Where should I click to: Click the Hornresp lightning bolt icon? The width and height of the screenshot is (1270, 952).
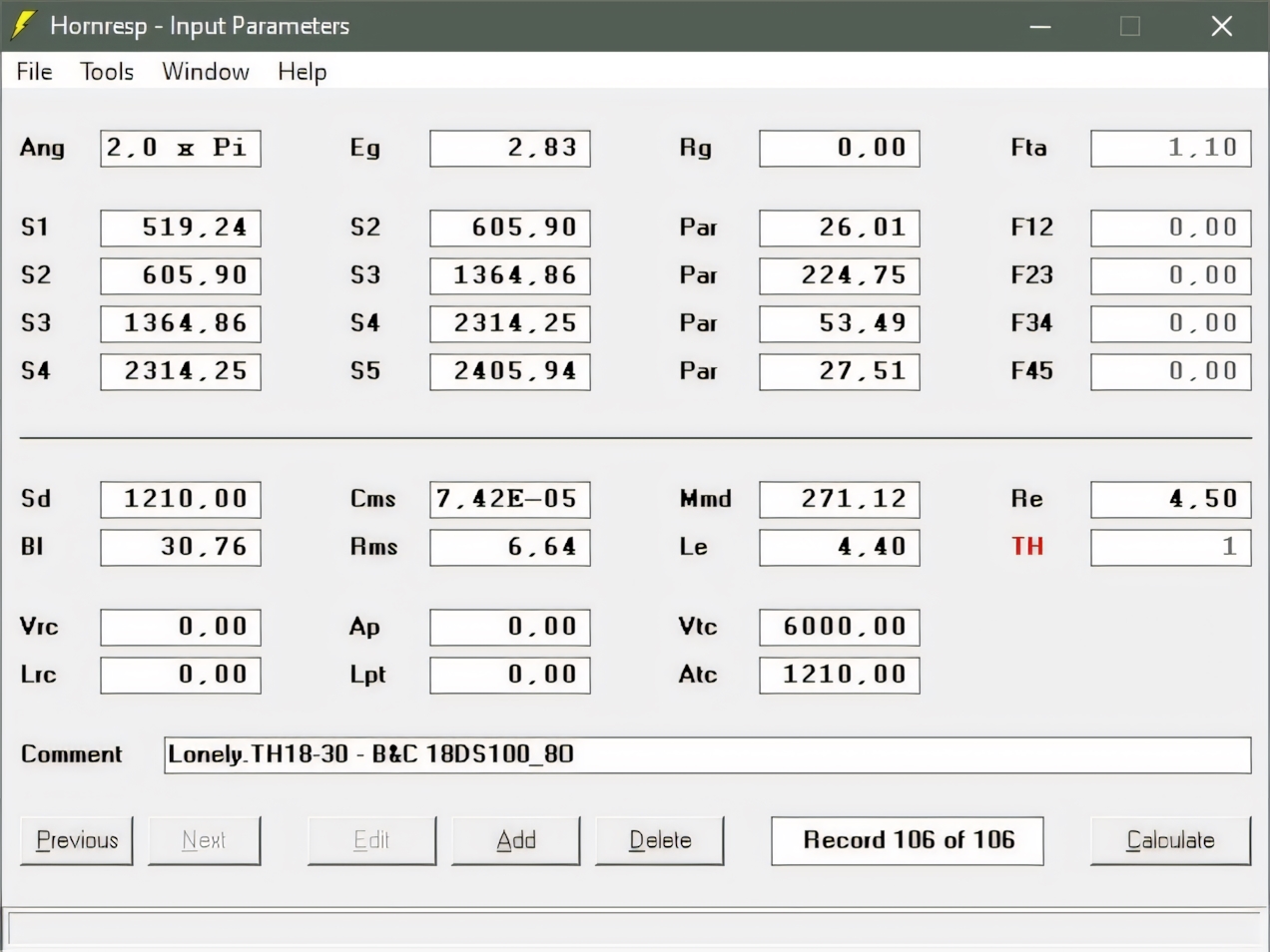coord(24,26)
